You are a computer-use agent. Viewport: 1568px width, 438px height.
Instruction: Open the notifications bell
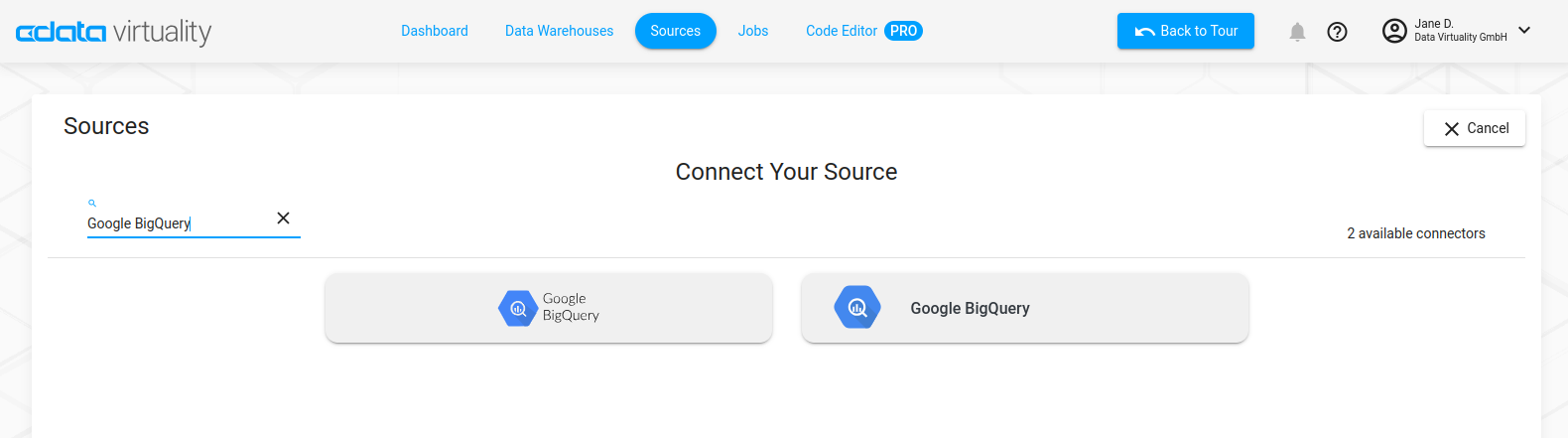(x=1297, y=32)
